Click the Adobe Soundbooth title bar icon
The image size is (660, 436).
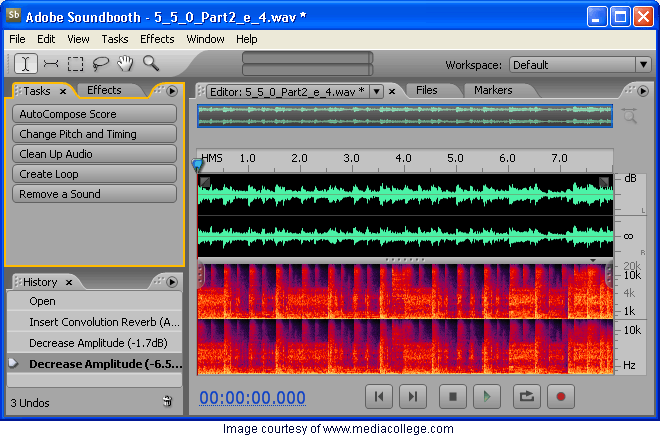click(13, 15)
